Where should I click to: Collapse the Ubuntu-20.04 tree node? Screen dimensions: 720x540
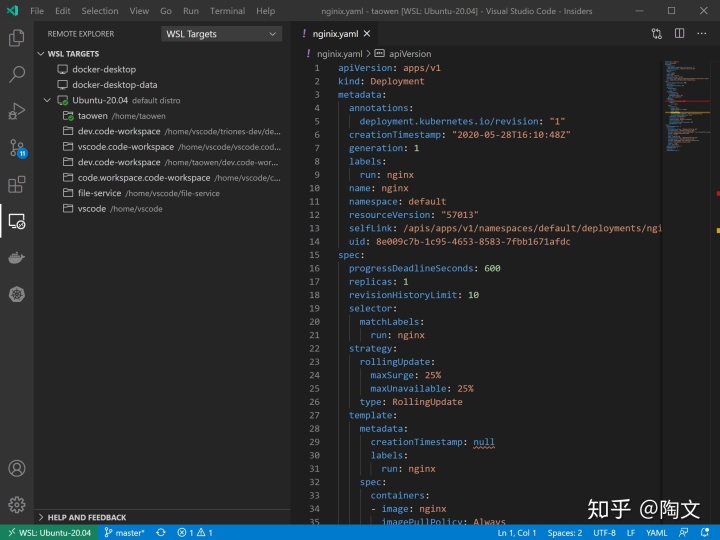coord(47,100)
